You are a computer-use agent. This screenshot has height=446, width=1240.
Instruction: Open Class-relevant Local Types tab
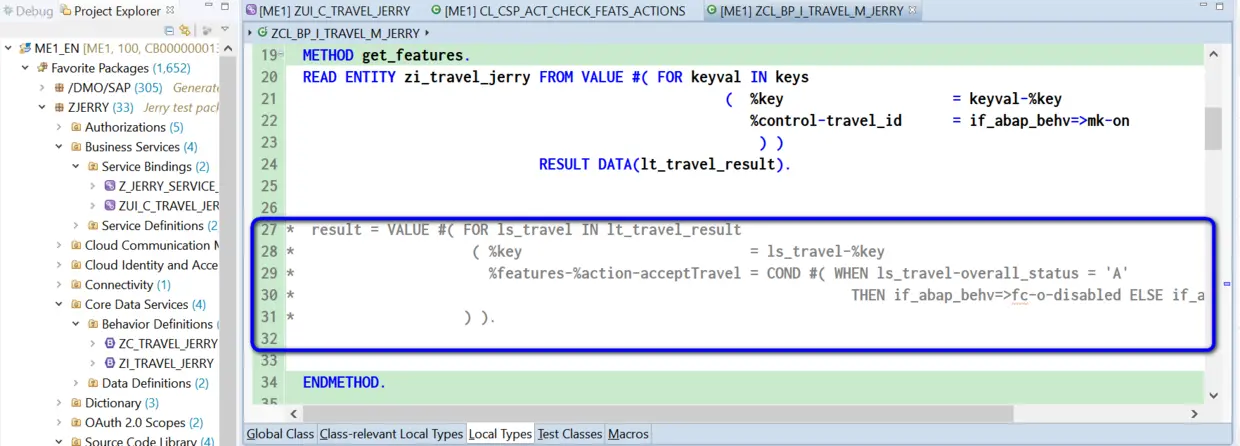pos(391,434)
